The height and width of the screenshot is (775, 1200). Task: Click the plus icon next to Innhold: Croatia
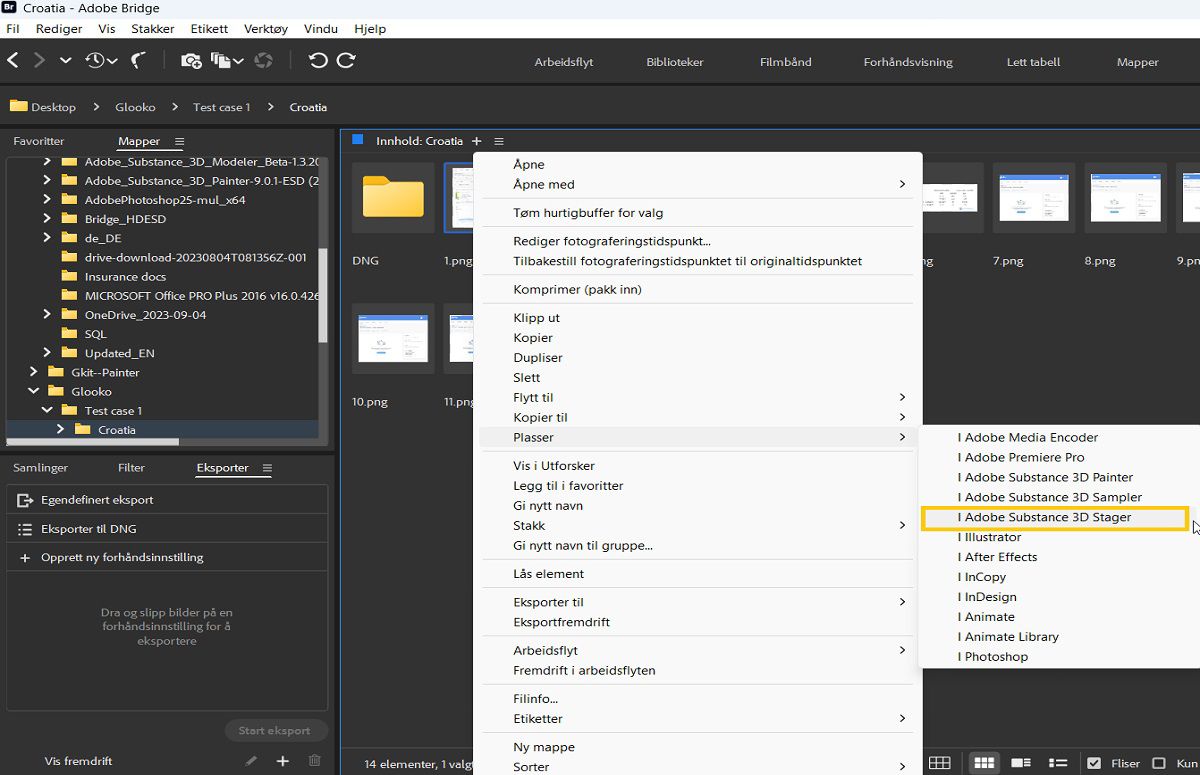point(477,141)
